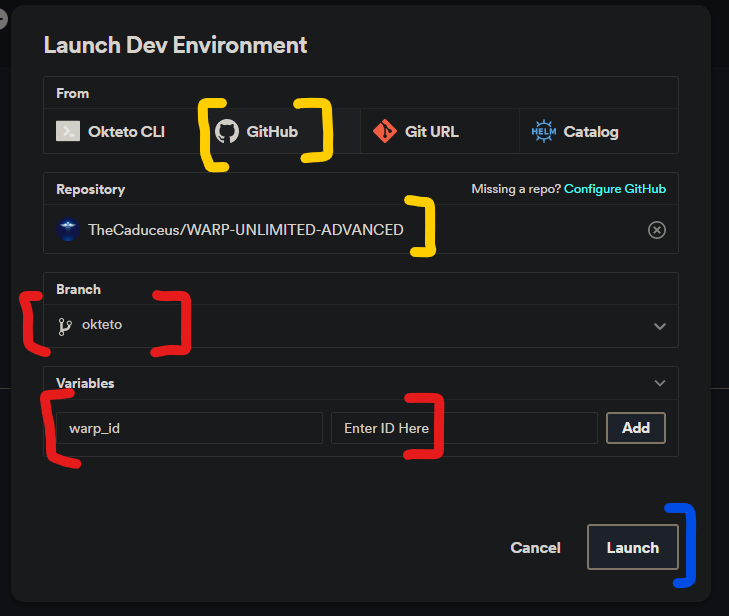This screenshot has width=729, height=616.
Task: Select the okteto branch field
Action: [361, 326]
